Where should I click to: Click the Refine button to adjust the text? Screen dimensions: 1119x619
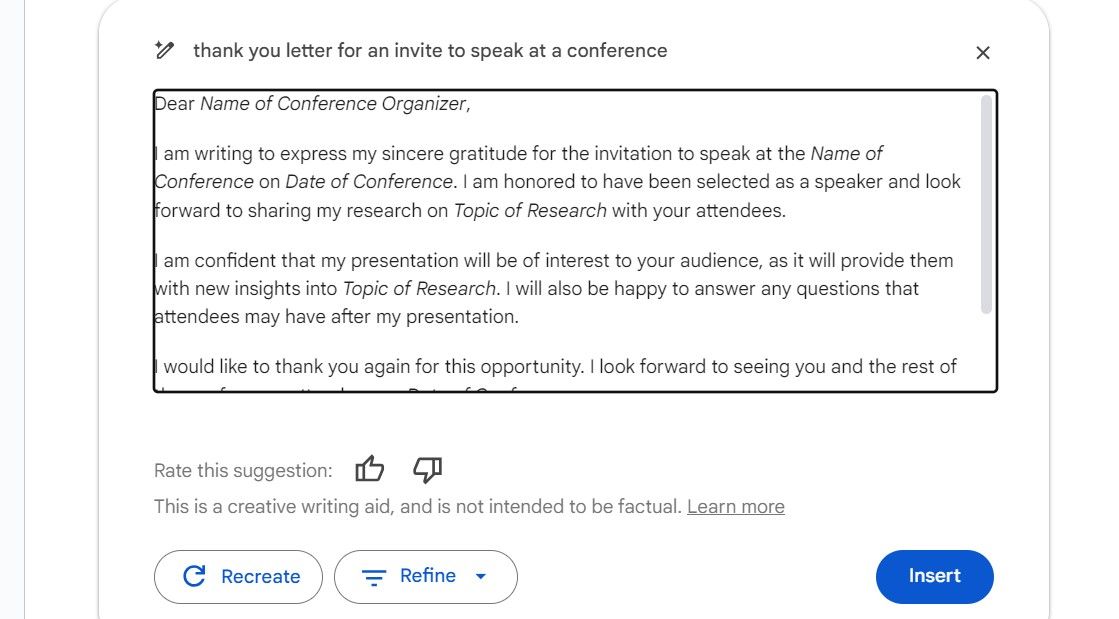coord(426,576)
